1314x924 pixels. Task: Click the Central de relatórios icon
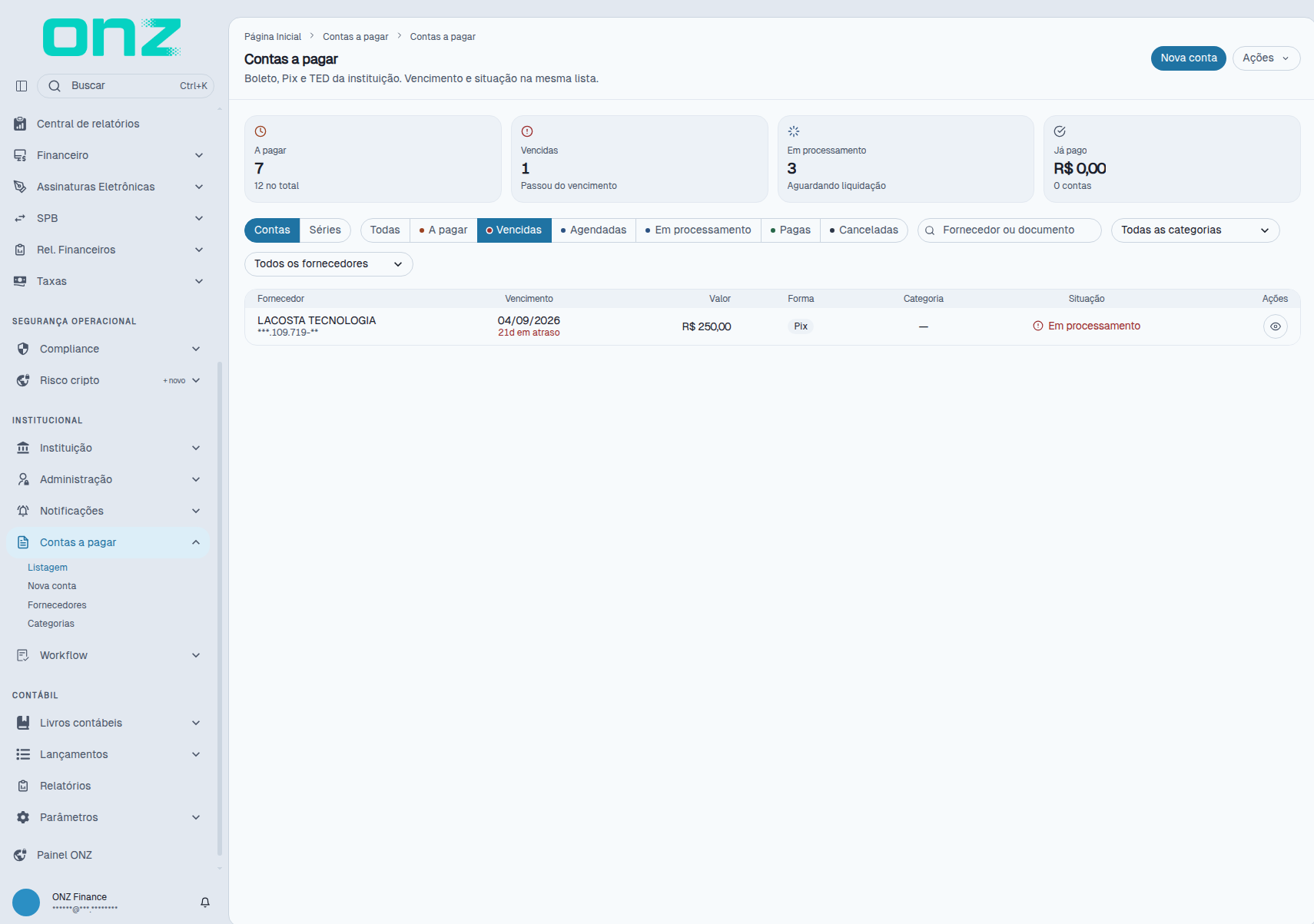click(20, 124)
